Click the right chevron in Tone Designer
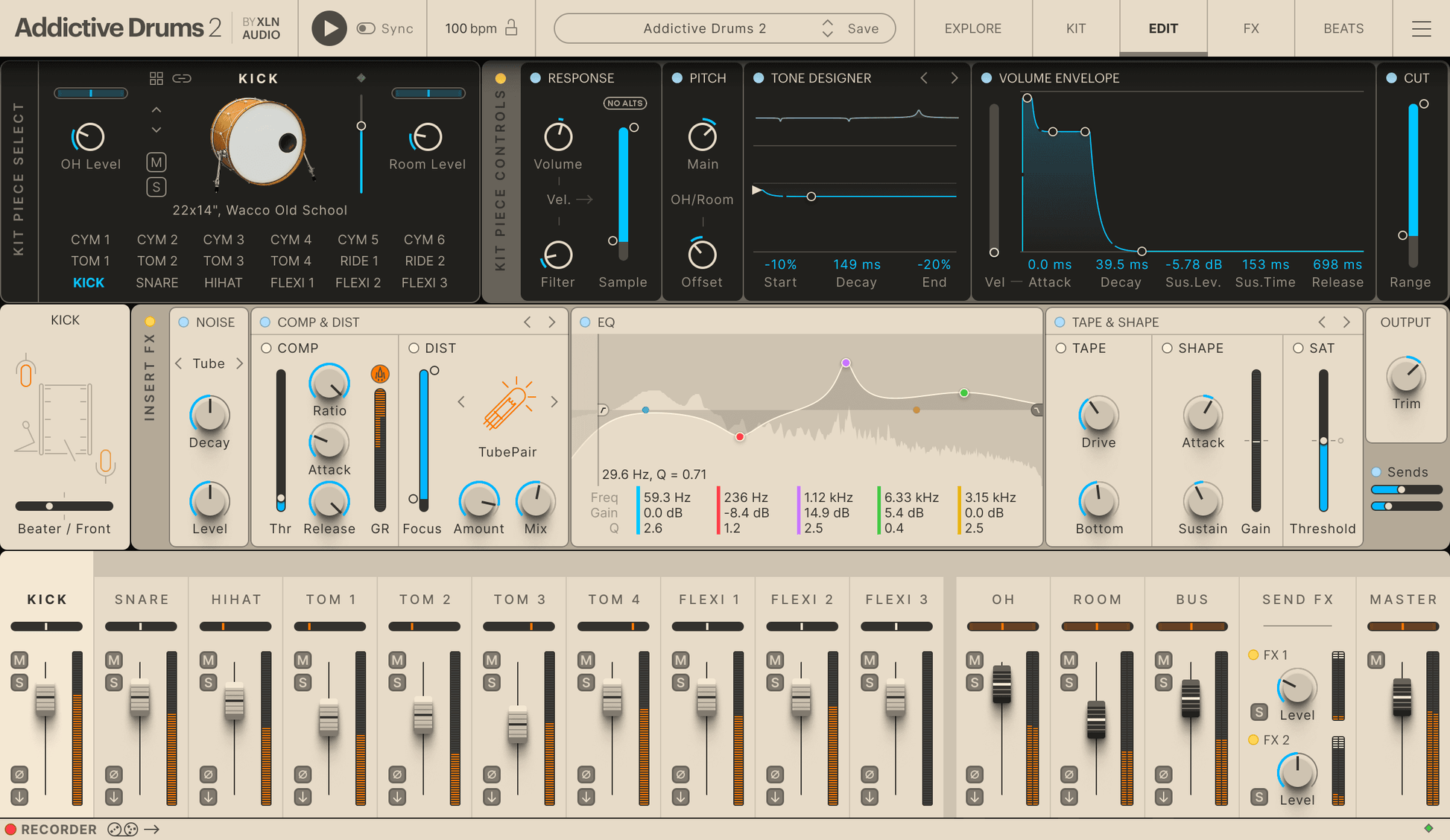The image size is (1450, 840). (x=954, y=77)
